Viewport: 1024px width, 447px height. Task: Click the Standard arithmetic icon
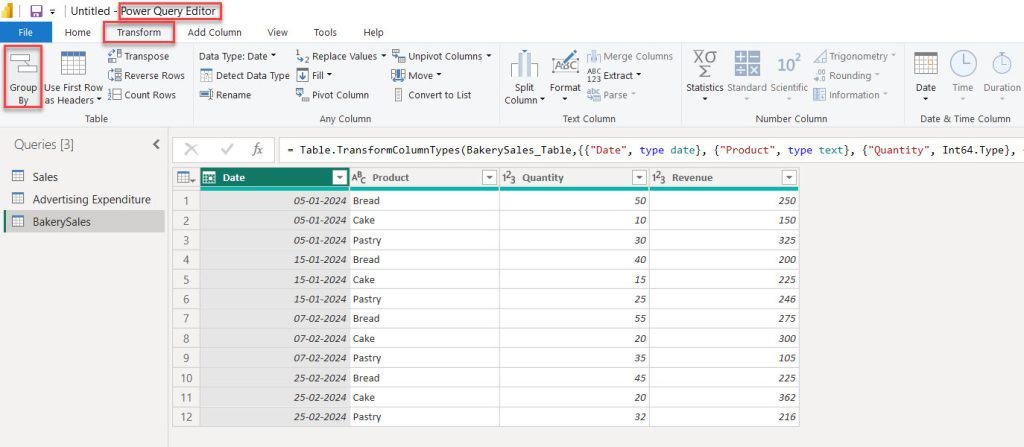pos(747,64)
